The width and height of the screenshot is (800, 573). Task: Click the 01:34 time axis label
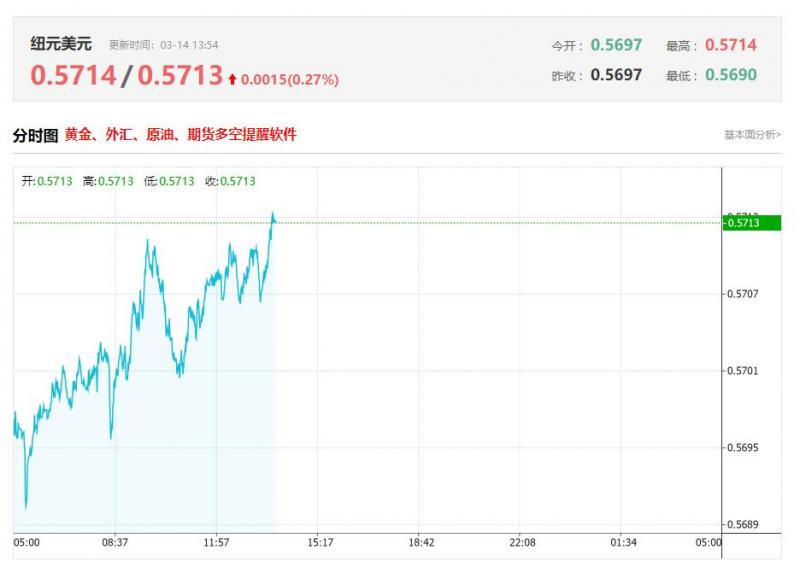click(x=623, y=542)
